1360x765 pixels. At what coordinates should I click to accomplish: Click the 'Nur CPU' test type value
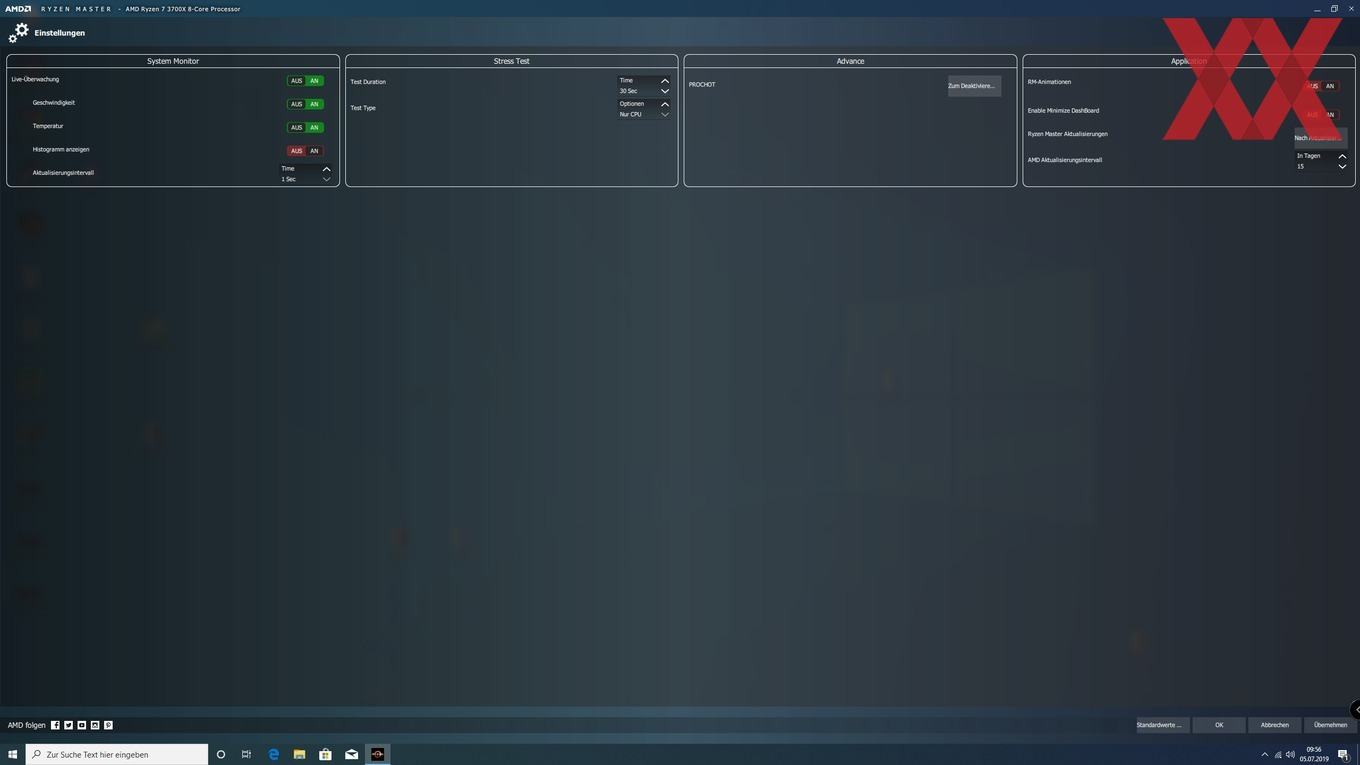pyautogui.click(x=630, y=114)
